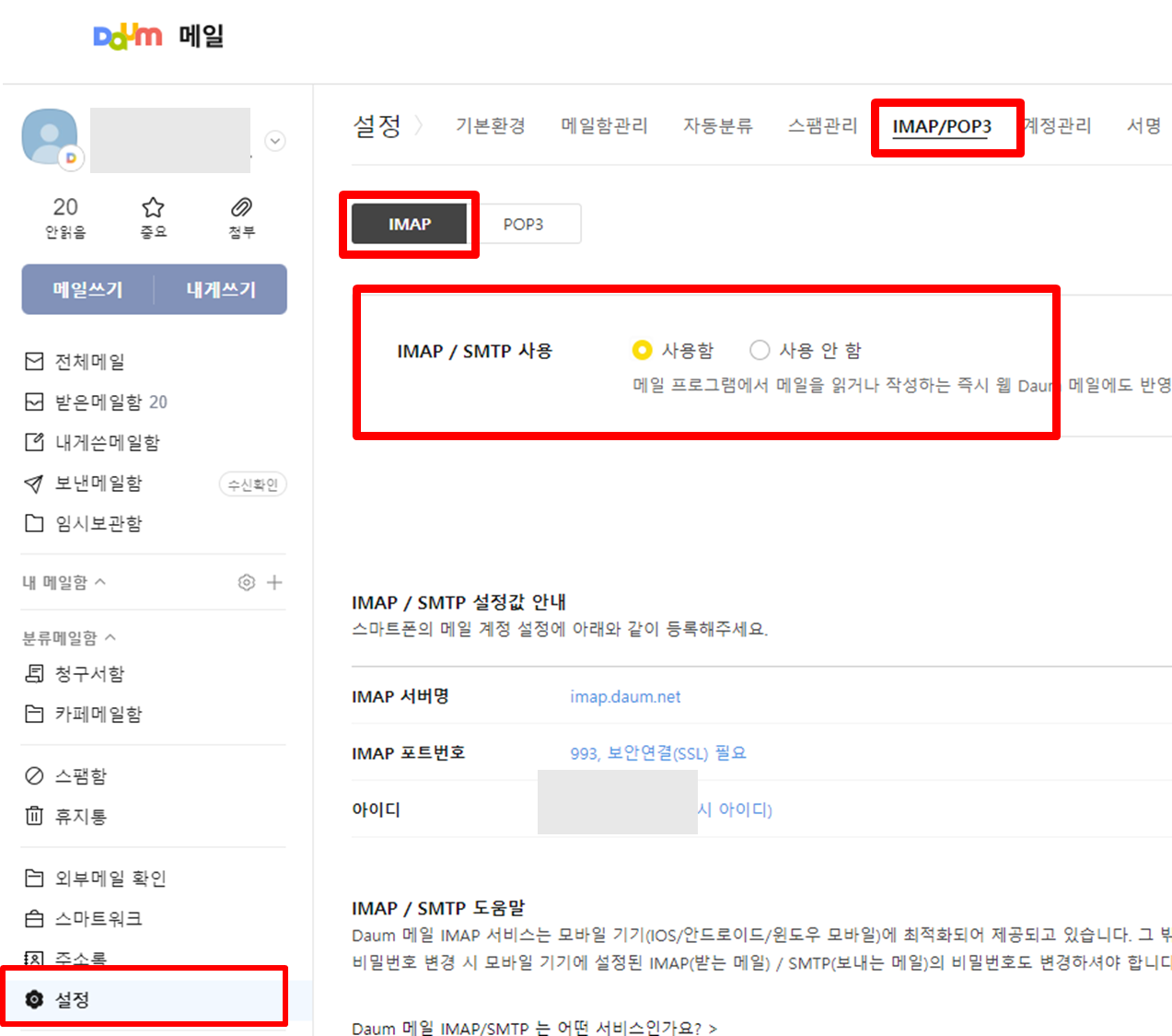Show unread mails via 안읽음 icon

pos(65,217)
